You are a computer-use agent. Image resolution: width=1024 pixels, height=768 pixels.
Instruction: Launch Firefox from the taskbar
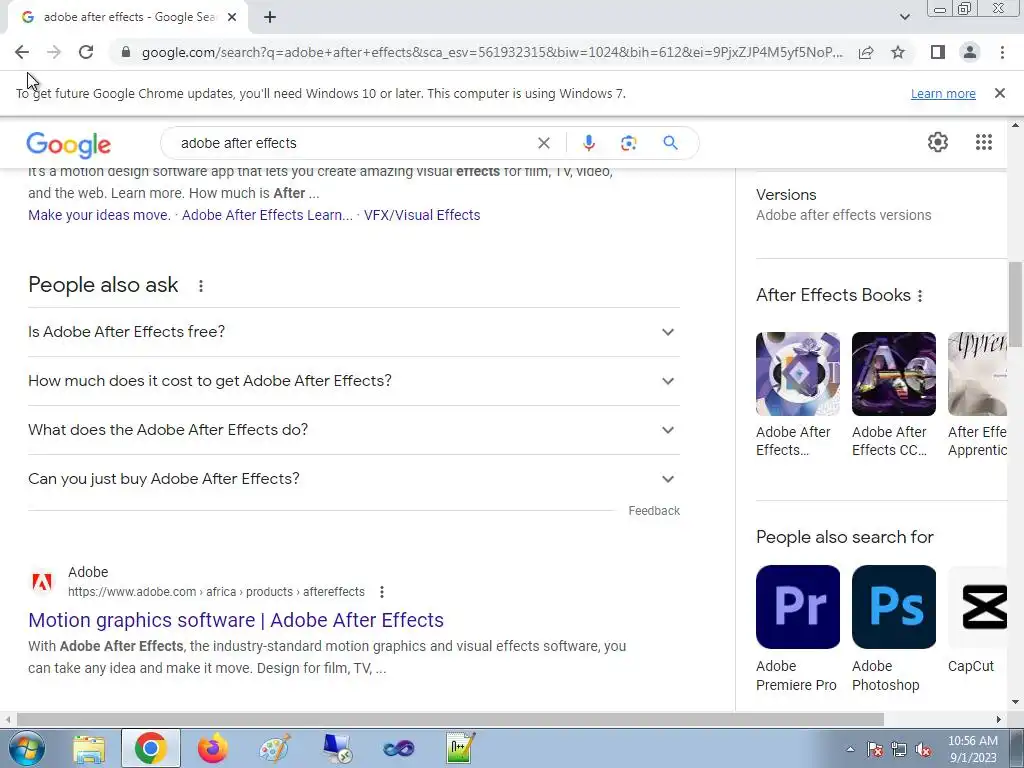[213, 748]
